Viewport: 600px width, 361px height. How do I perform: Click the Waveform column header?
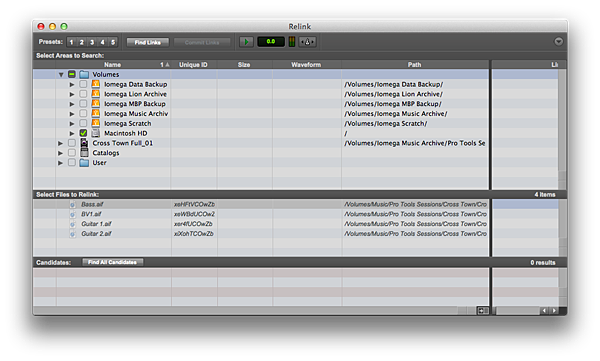(307, 65)
